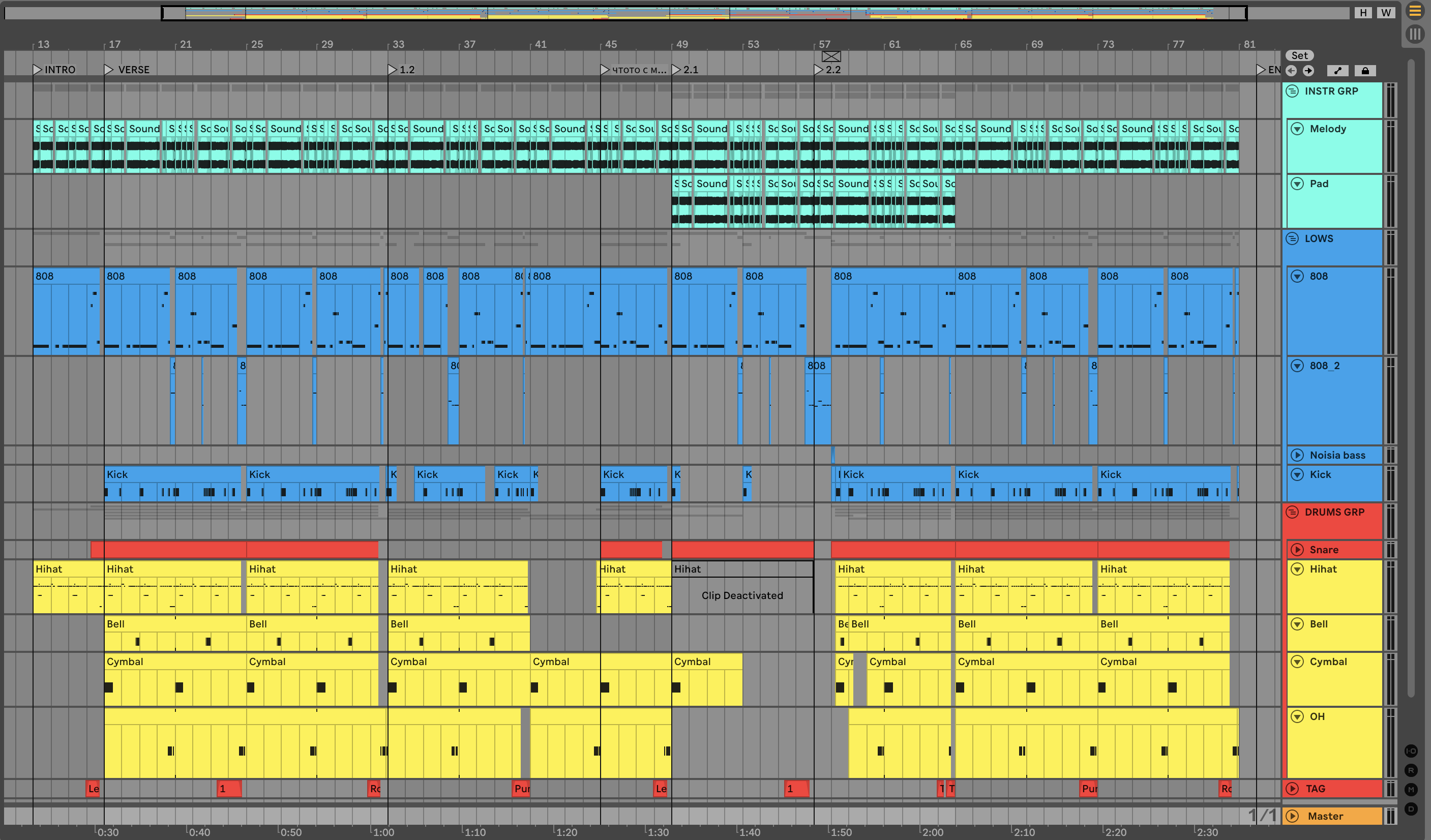This screenshot has width=1431, height=840.
Task: Click the arrangement overview zoom bar
Action: pyautogui.click(x=704, y=13)
